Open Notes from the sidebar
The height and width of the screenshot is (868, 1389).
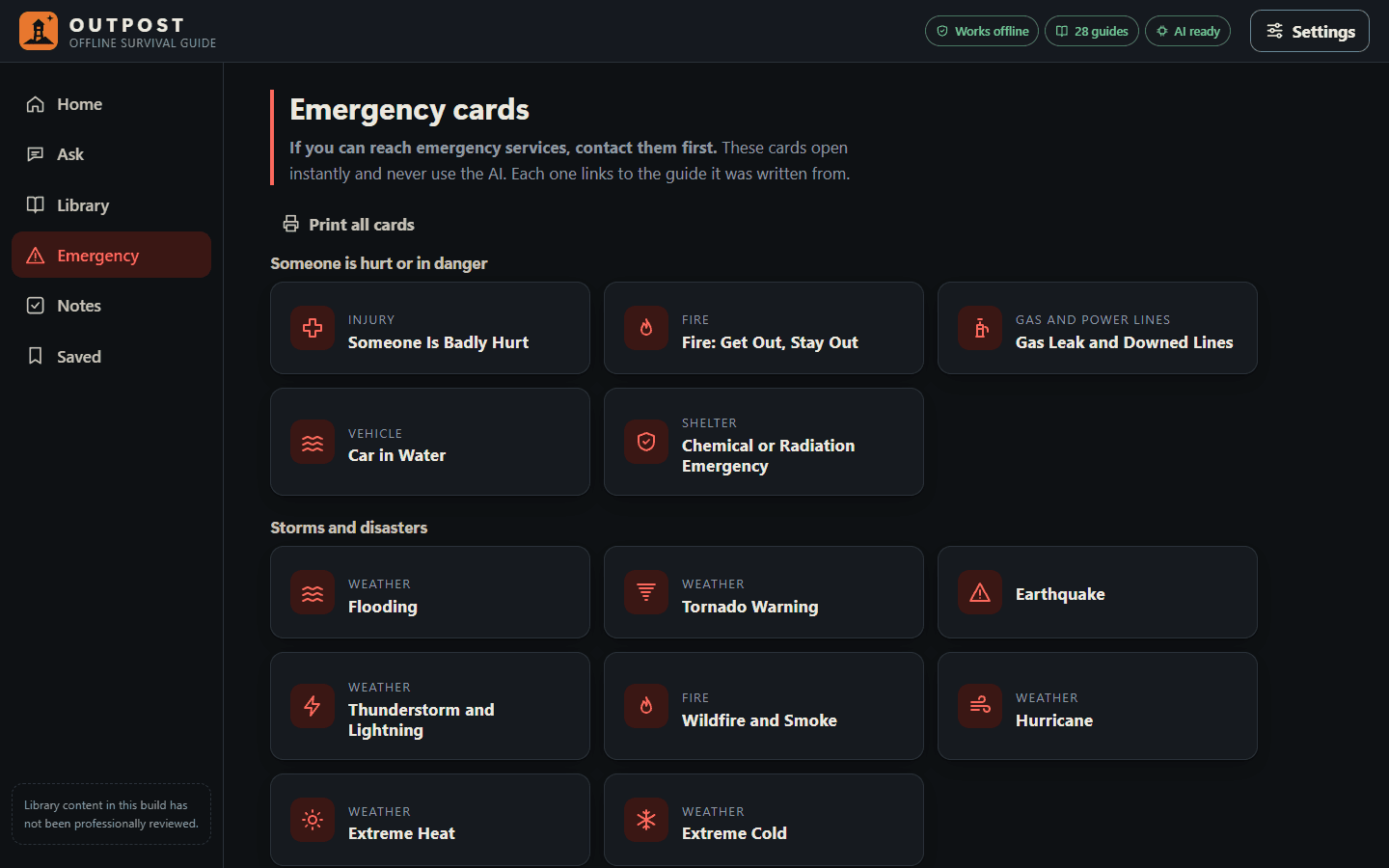pos(111,305)
